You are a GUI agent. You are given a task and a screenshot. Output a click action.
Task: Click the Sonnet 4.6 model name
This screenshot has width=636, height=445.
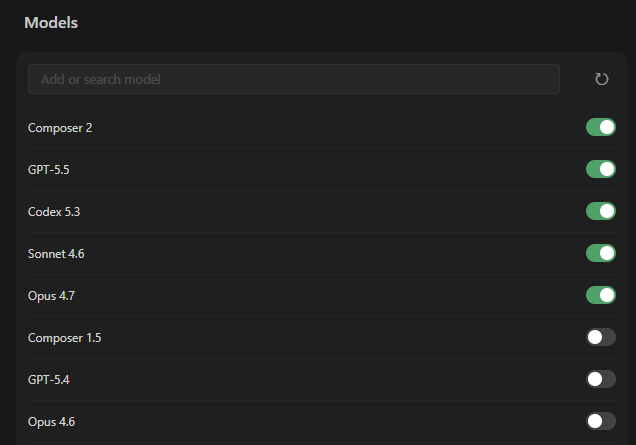(56, 254)
